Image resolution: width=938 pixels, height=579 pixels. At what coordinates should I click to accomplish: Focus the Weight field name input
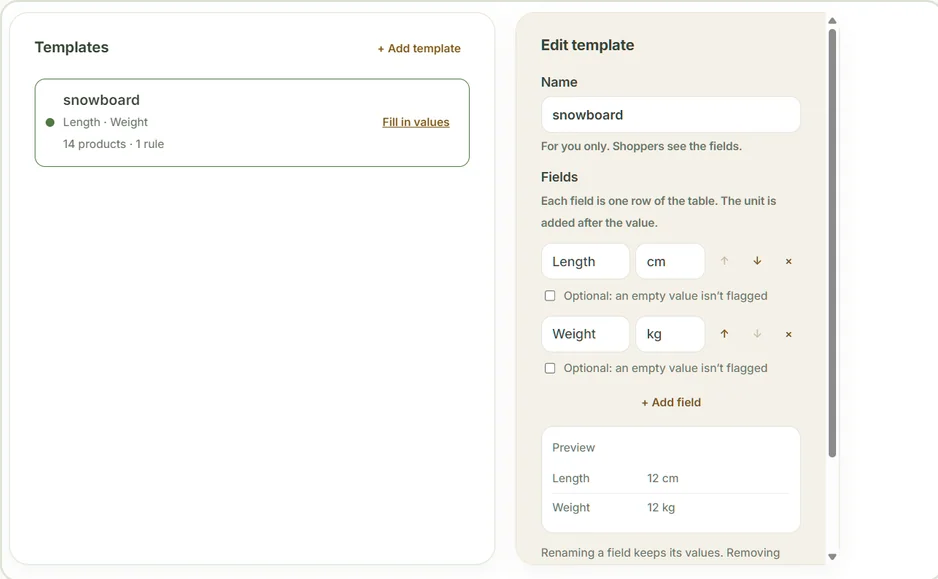click(585, 334)
